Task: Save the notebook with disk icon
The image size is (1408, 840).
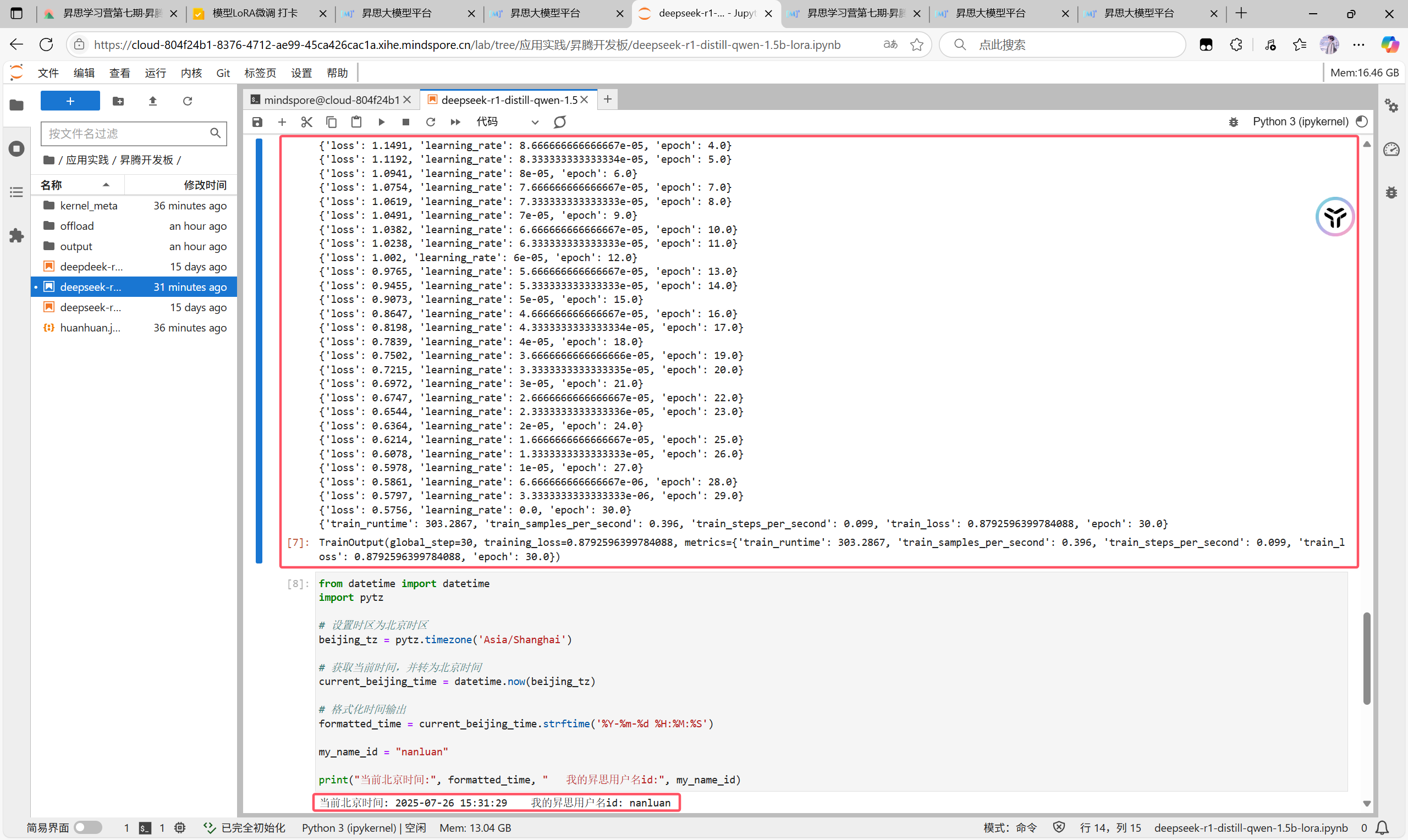Action: click(257, 121)
